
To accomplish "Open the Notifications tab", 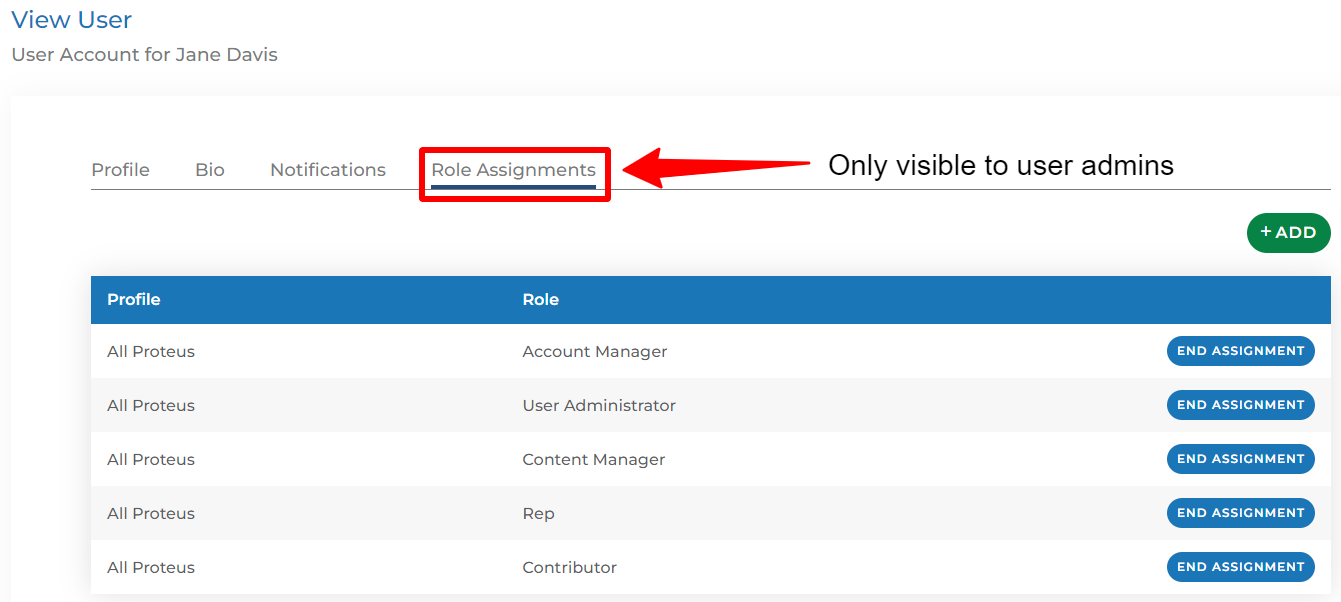I will click(327, 170).
